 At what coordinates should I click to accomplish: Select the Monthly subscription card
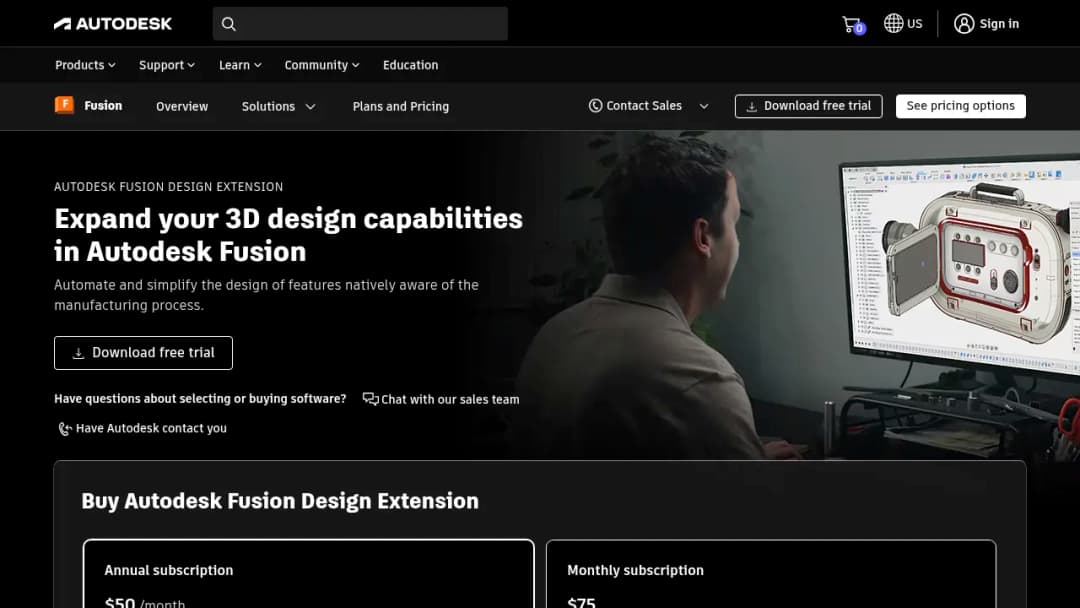coord(771,574)
